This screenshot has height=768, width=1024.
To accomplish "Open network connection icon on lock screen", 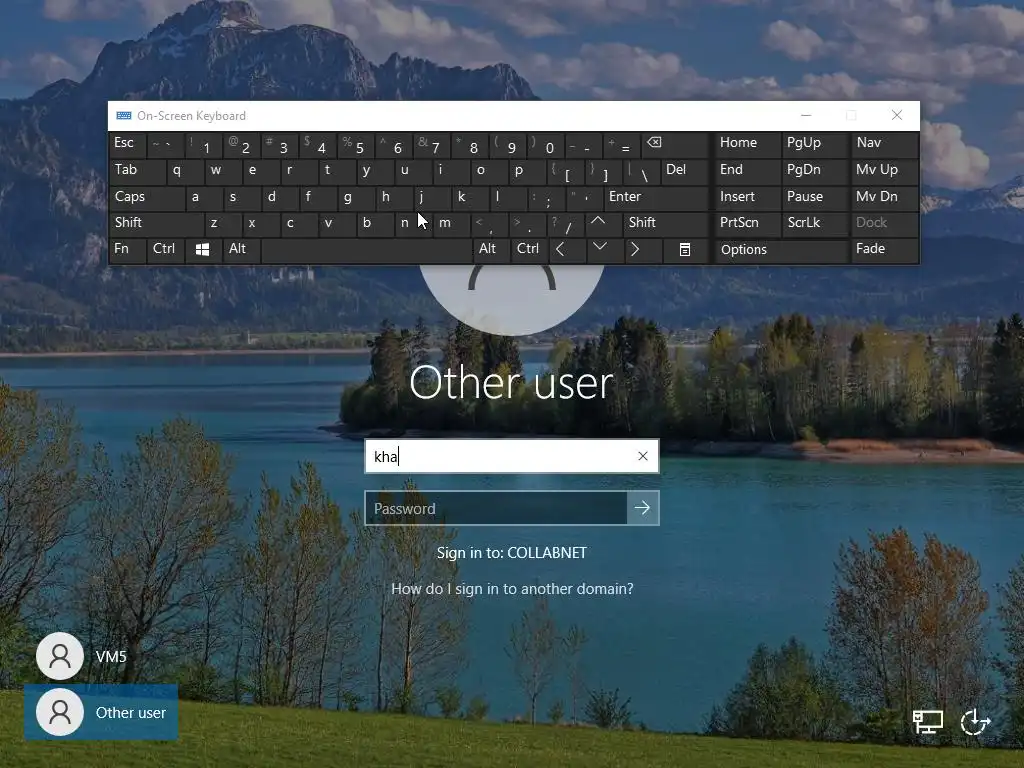I will [928, 722].
